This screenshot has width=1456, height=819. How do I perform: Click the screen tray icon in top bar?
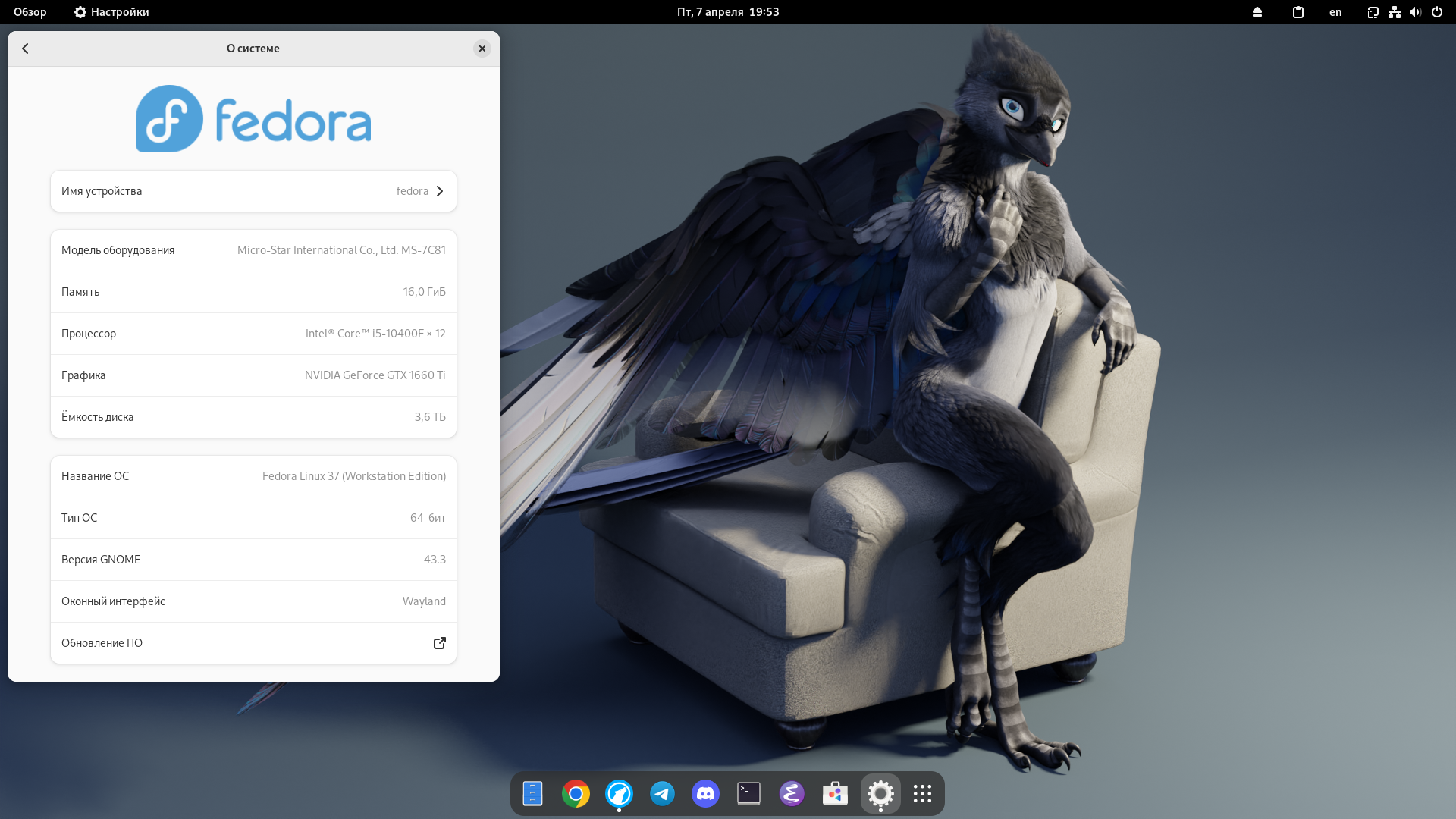coord(1373,12)
